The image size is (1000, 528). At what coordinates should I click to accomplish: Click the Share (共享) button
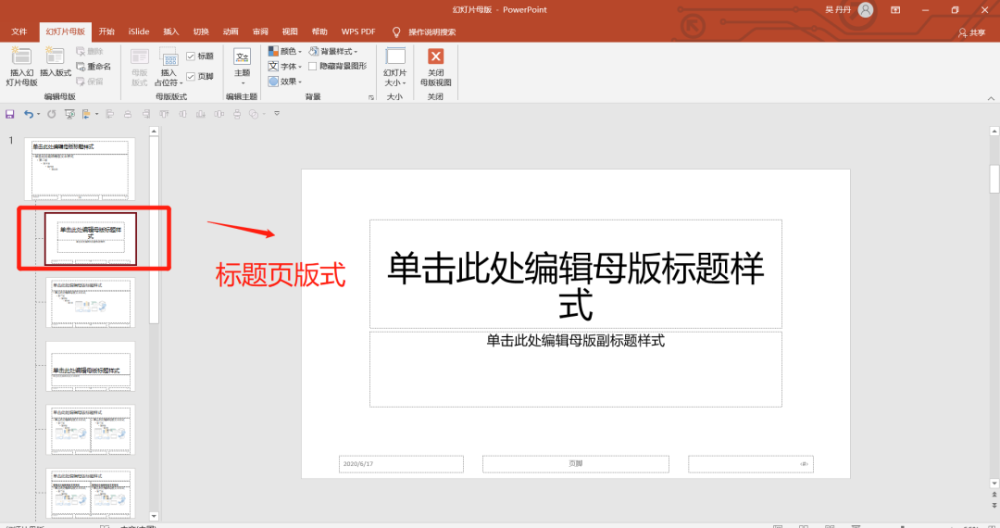(x=971, y=32)
